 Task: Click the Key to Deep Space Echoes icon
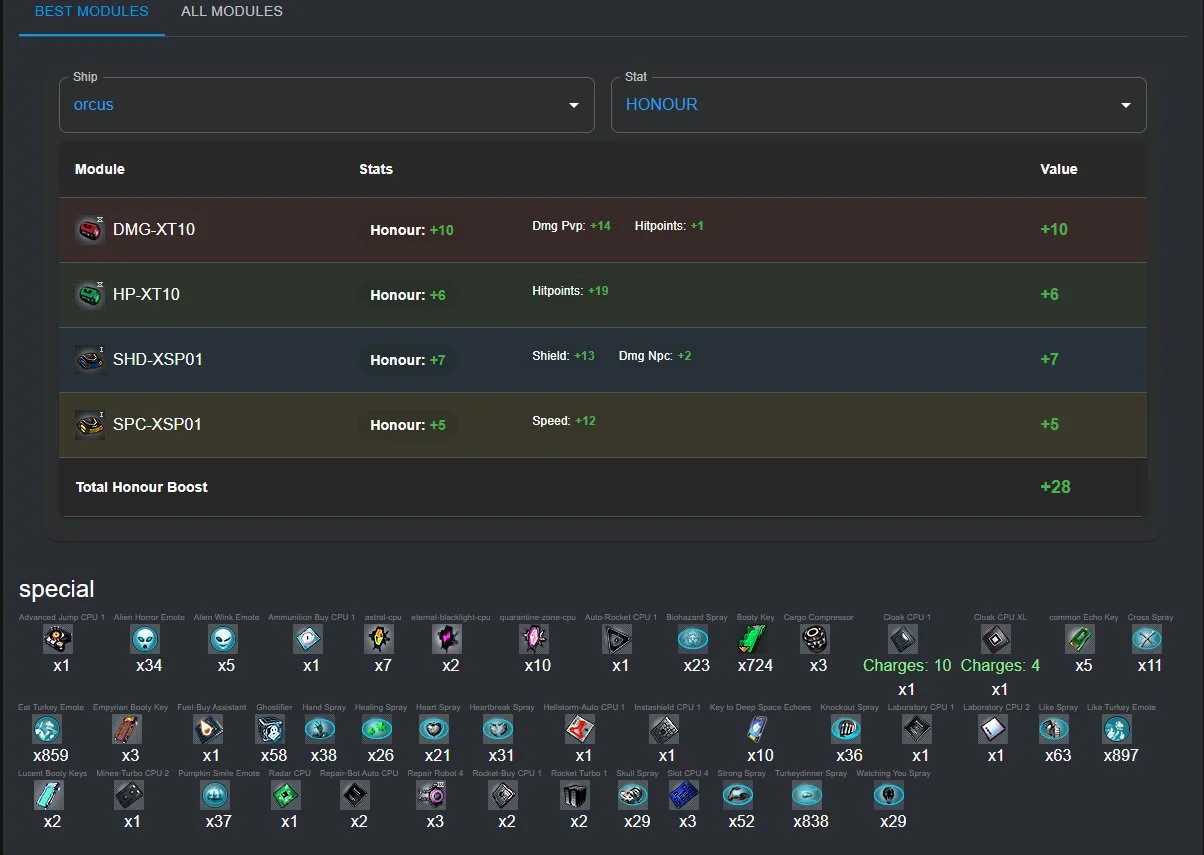tap(759, 730)
